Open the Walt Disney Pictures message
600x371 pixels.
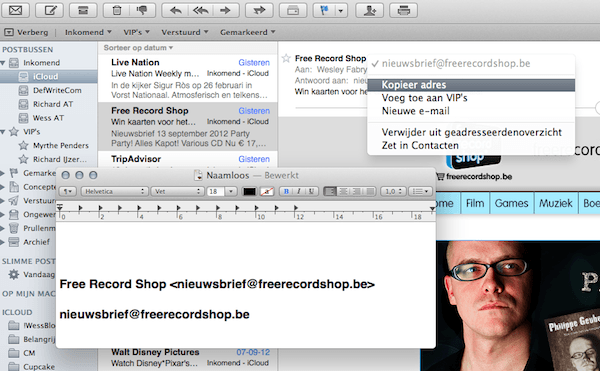188,358
